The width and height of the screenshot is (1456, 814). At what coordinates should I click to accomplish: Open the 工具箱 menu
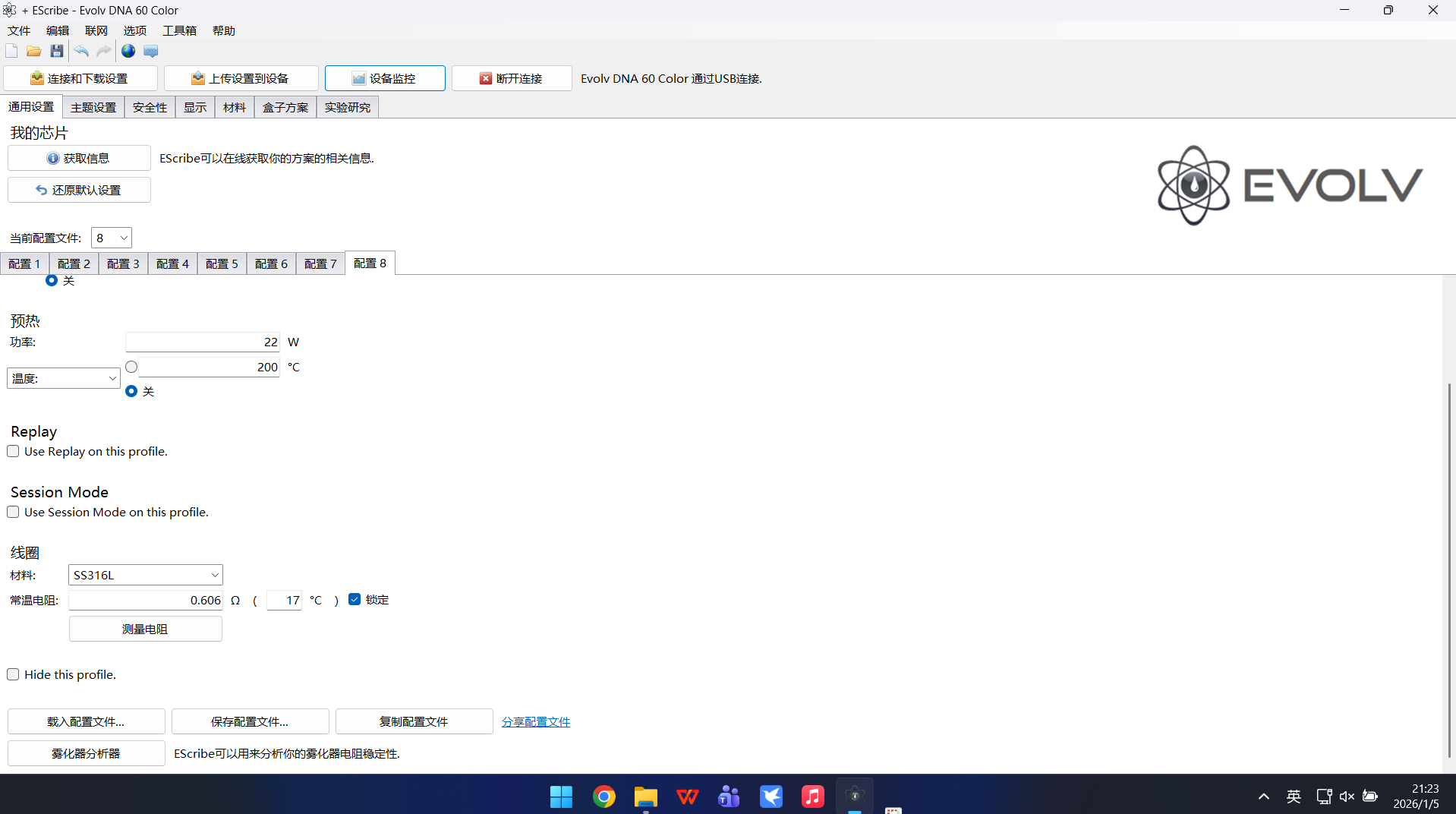(x=179, y=30)
